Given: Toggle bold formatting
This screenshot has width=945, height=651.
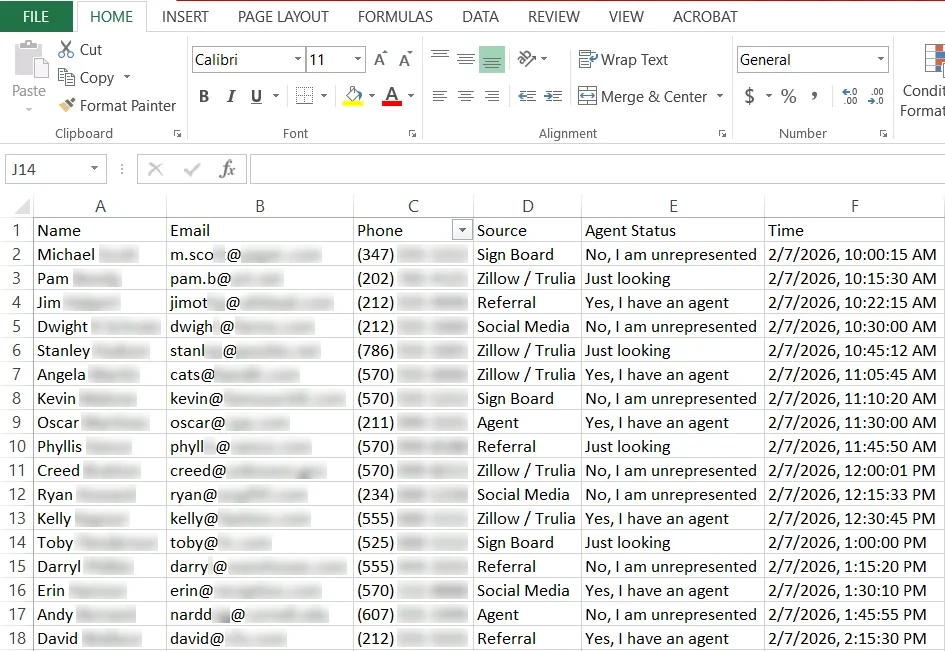Looking at the screenshot, I should point(204,96).
